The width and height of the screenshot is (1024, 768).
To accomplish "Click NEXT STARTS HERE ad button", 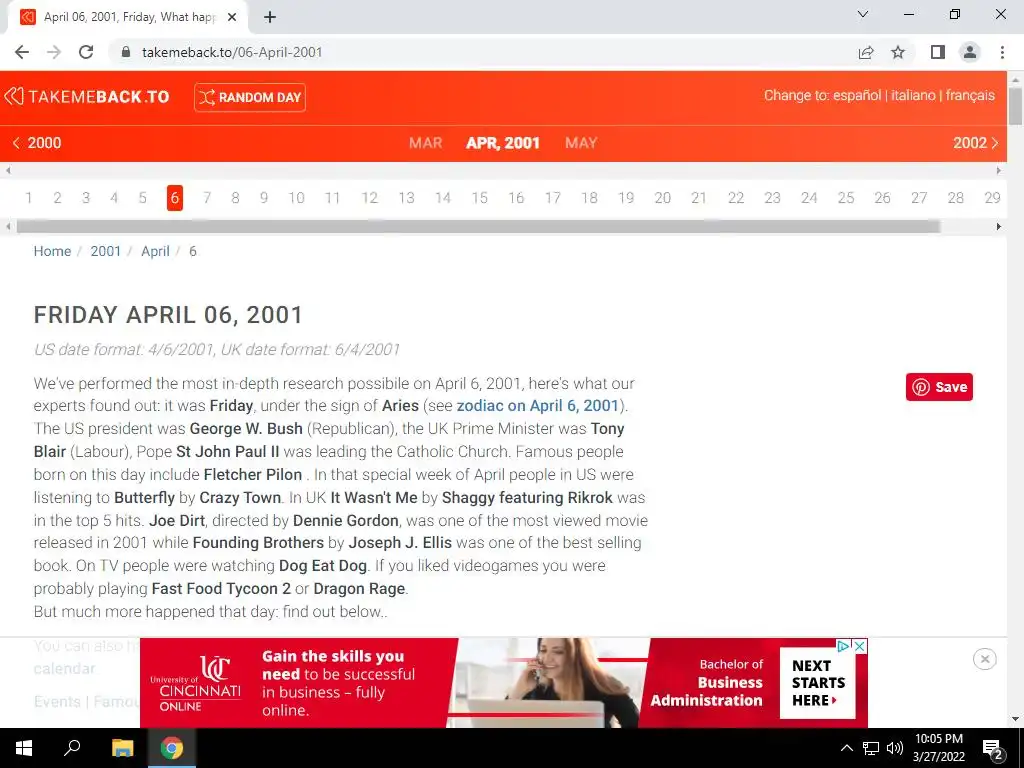I will pyautogui.click(x=818, y=683).
